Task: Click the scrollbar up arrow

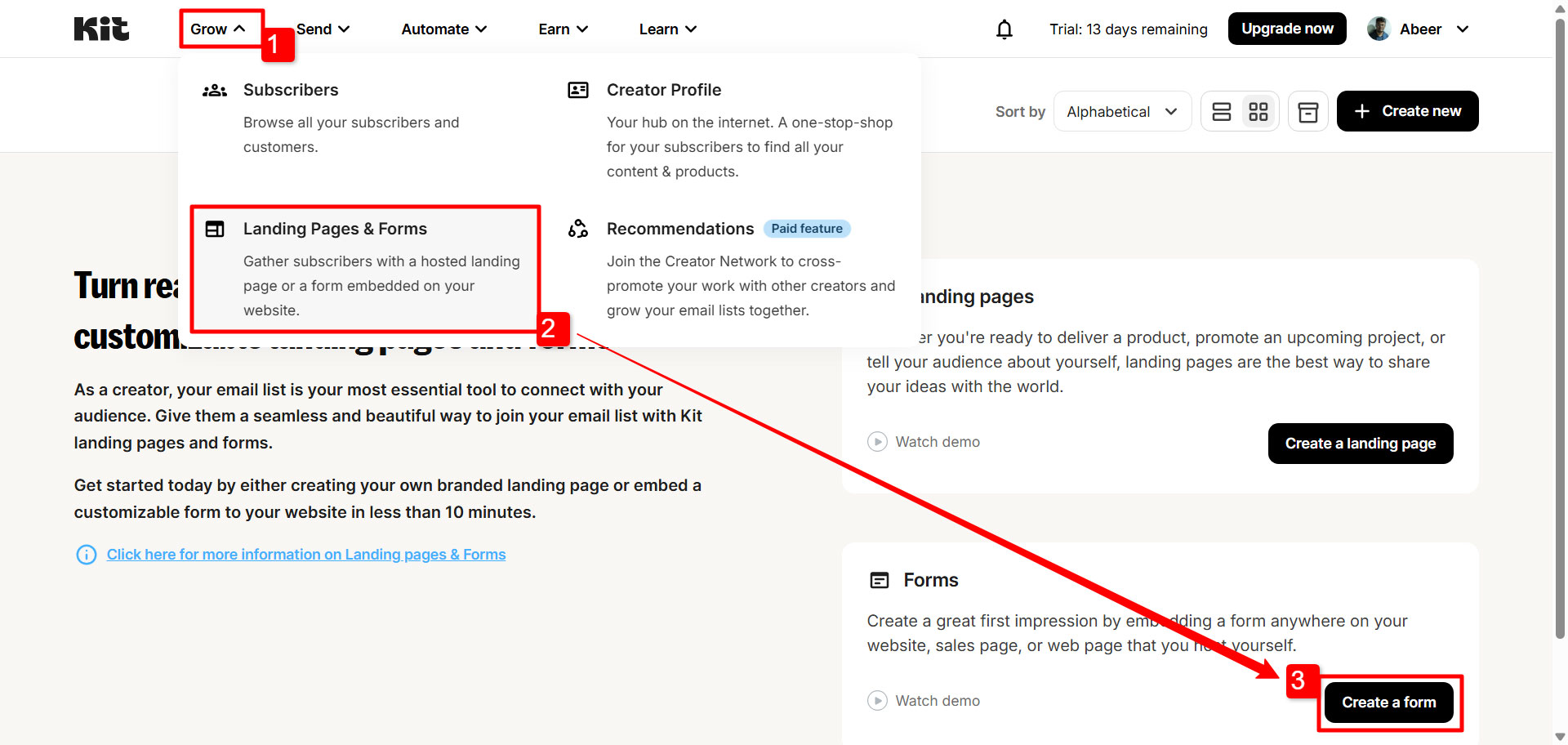Action: [x=1561, y=7]
